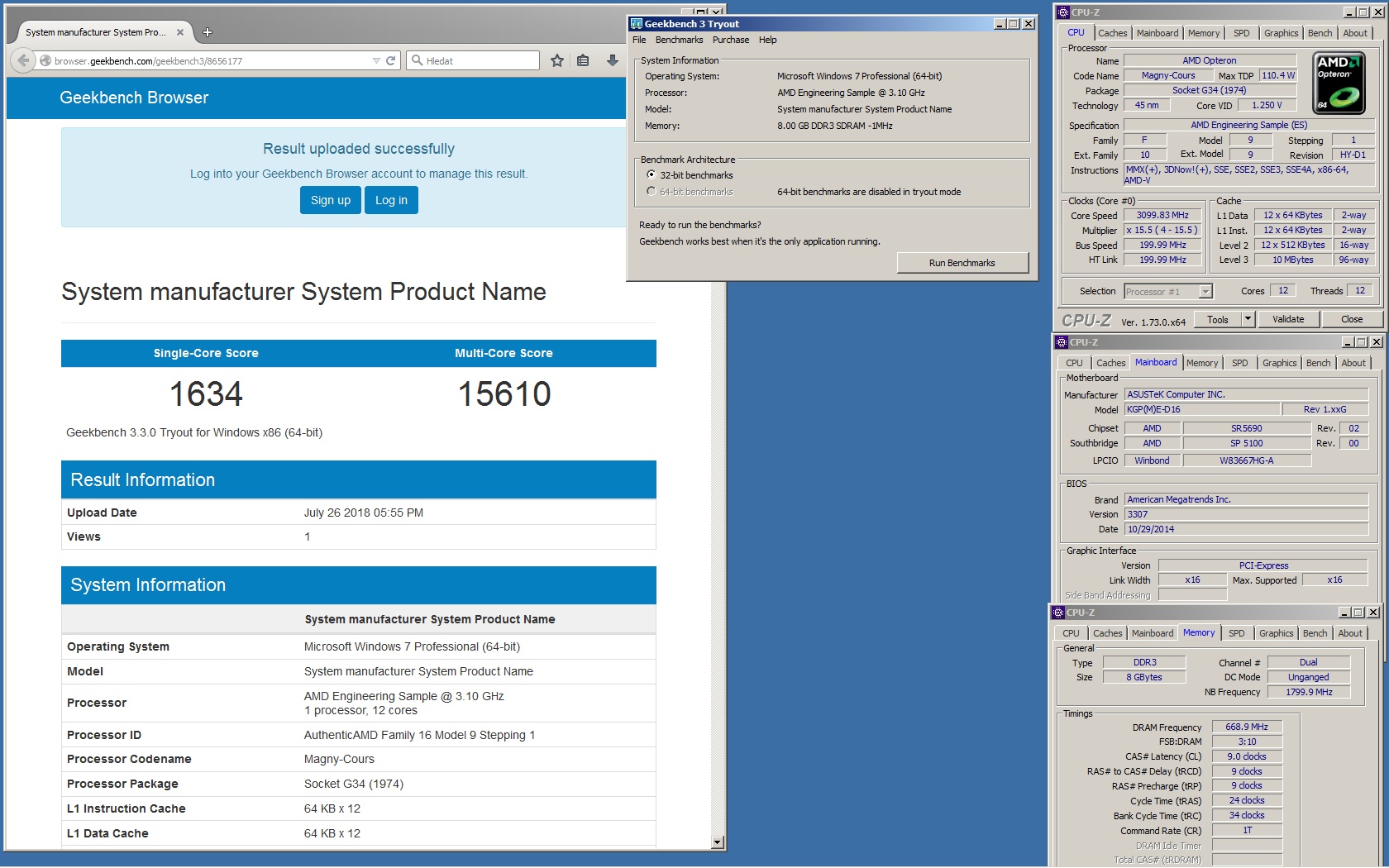
Task: Click the Log in button
Action: pos(391,200)
